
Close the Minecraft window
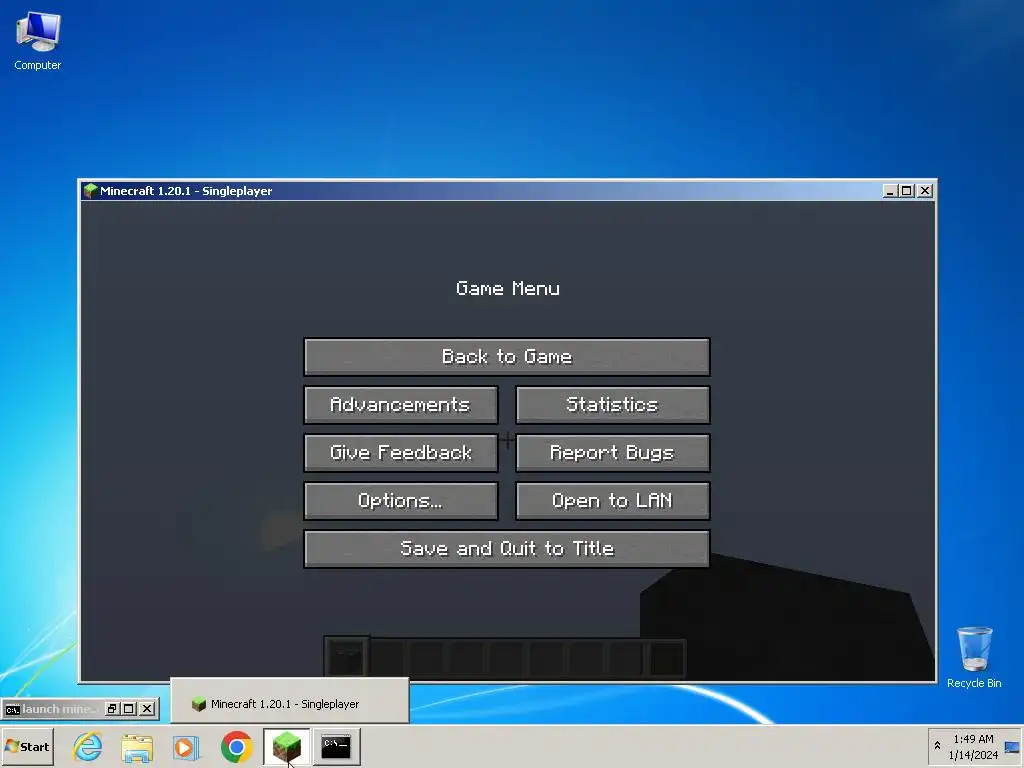[925, 191]
